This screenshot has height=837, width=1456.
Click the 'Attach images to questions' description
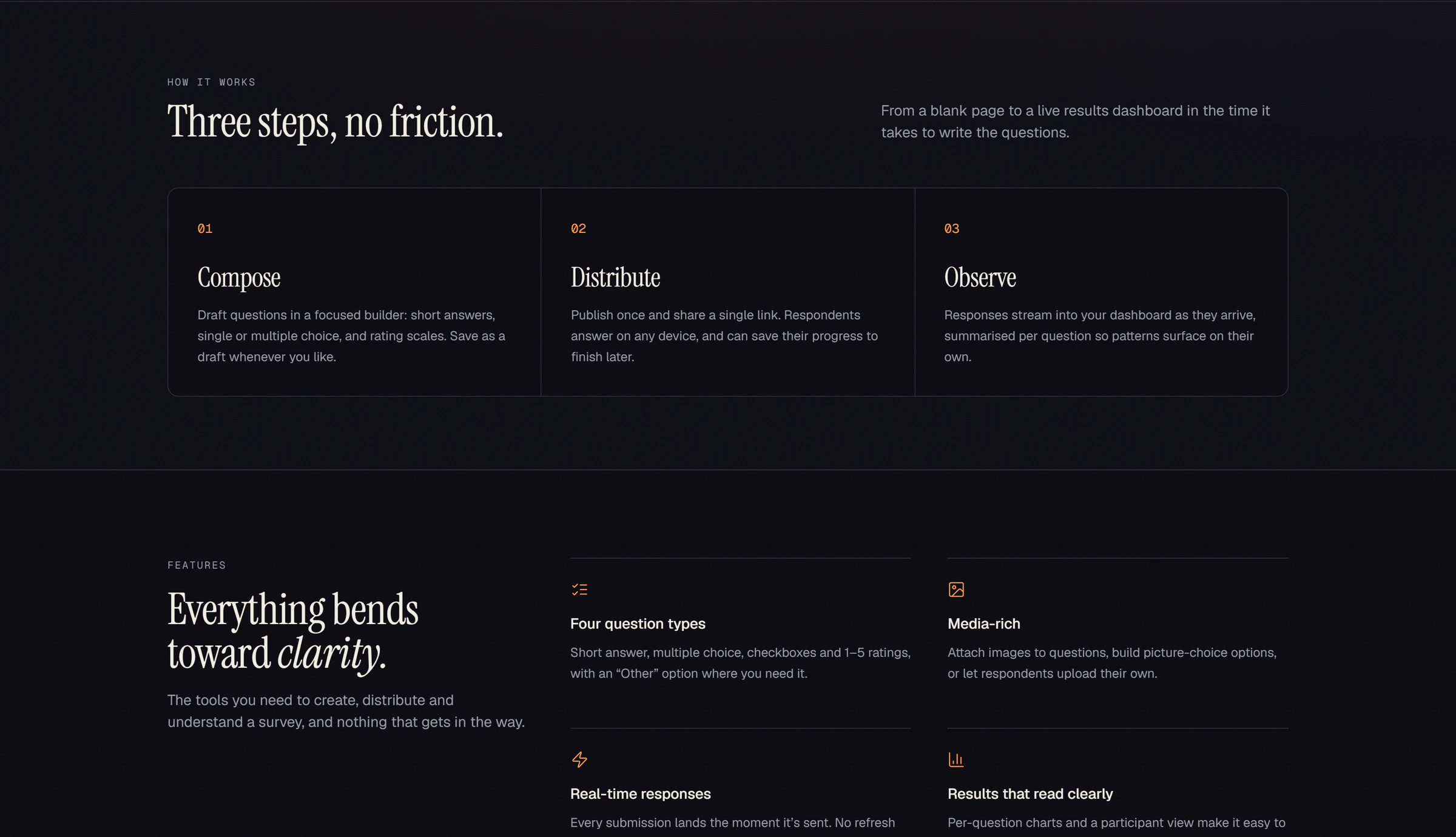click(1112, 663)
